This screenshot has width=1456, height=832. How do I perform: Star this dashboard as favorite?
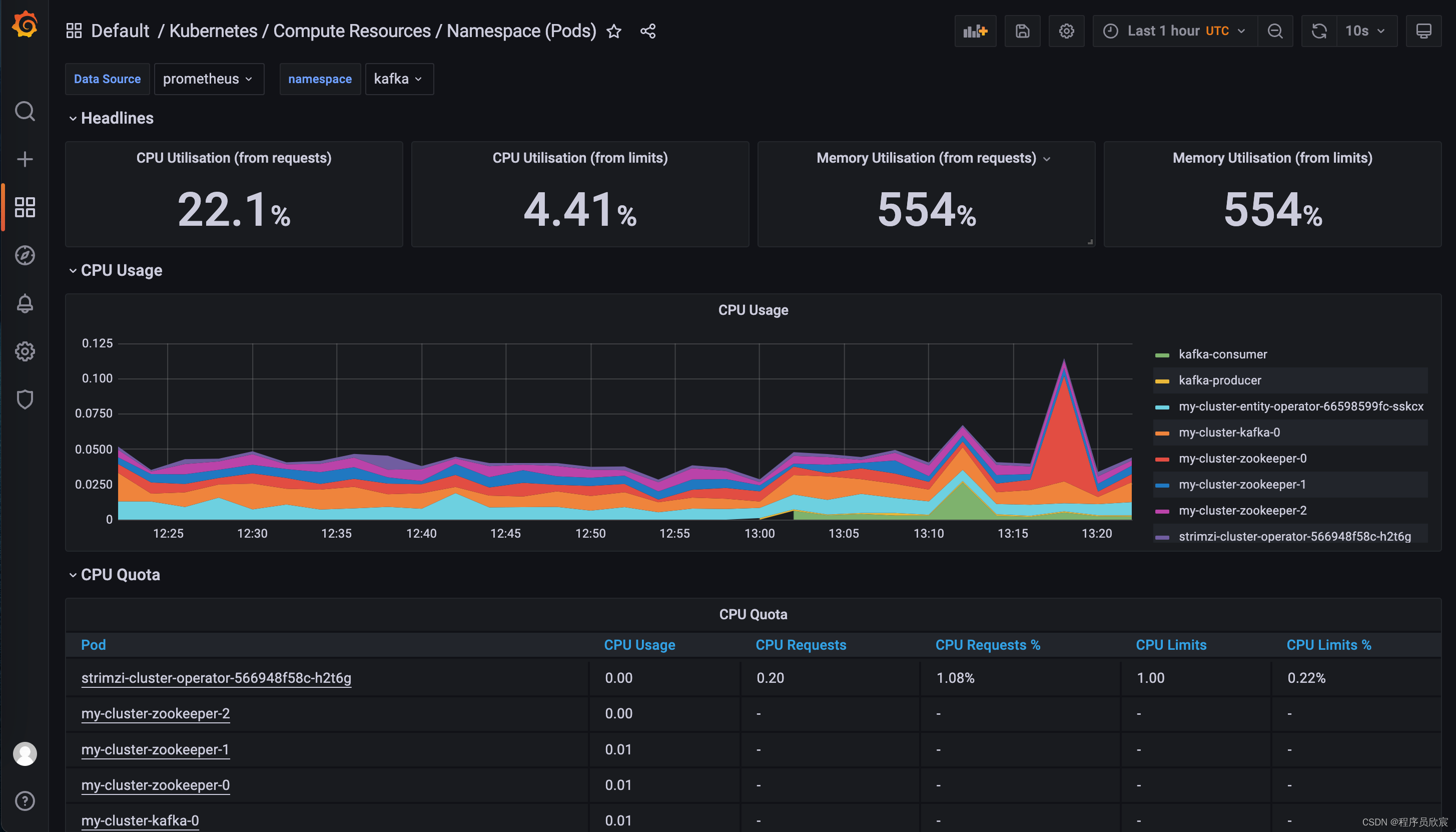pos(614,31)
